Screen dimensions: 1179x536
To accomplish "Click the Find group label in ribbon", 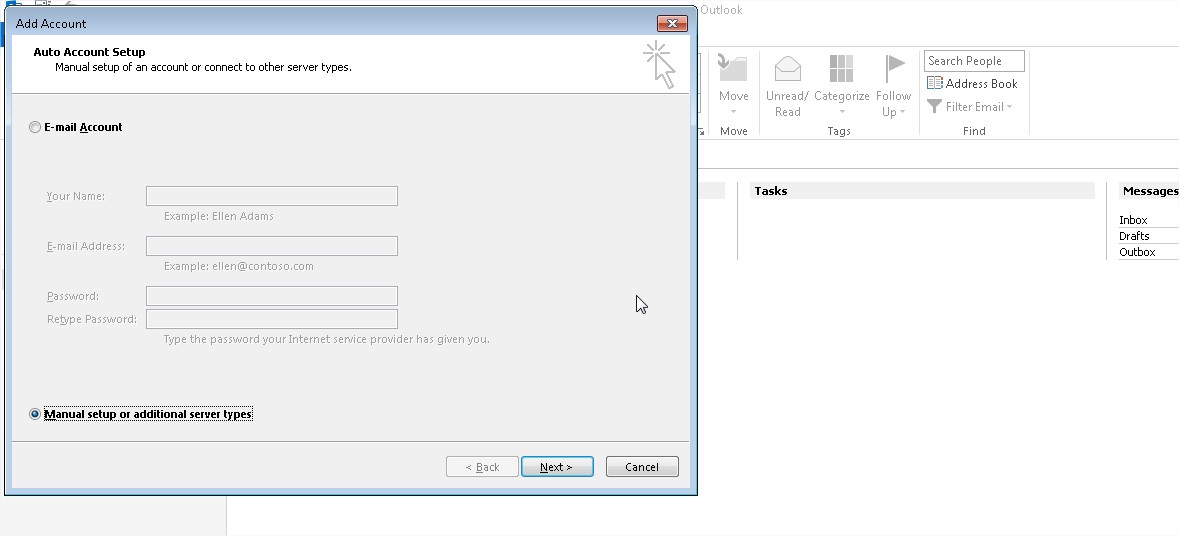I will point(974,131).
